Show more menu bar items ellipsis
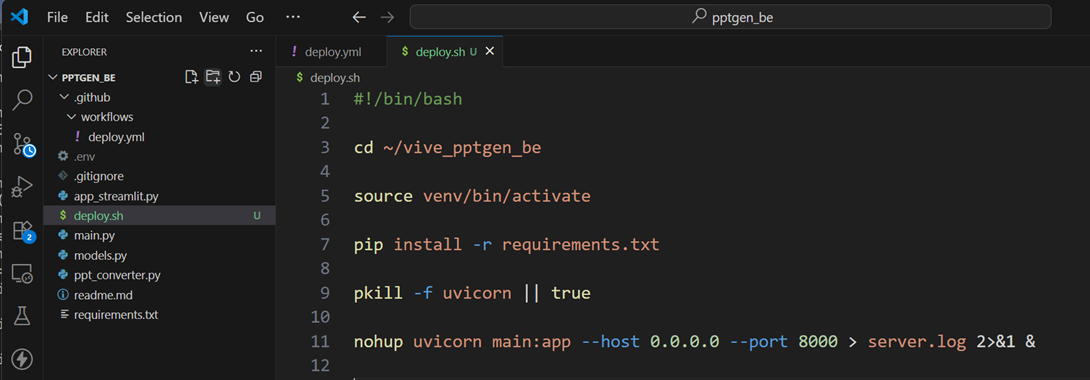 (x=293, y=17)
